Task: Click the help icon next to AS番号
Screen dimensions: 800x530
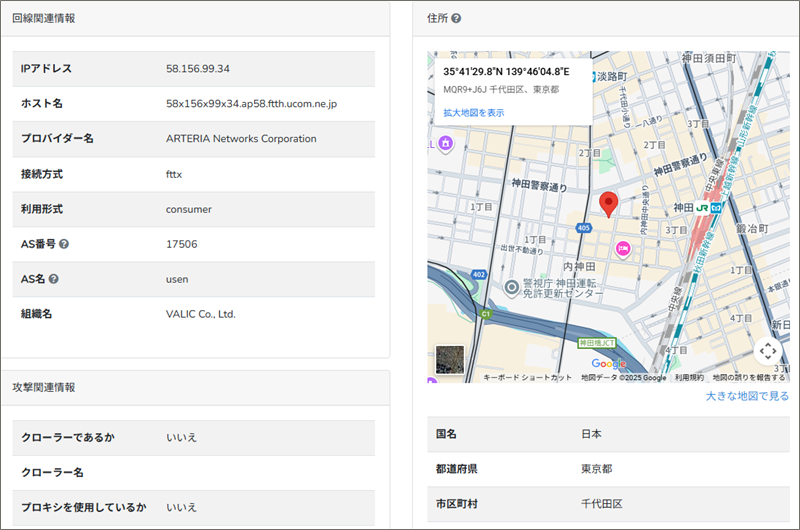Action: tap(64, 244)
